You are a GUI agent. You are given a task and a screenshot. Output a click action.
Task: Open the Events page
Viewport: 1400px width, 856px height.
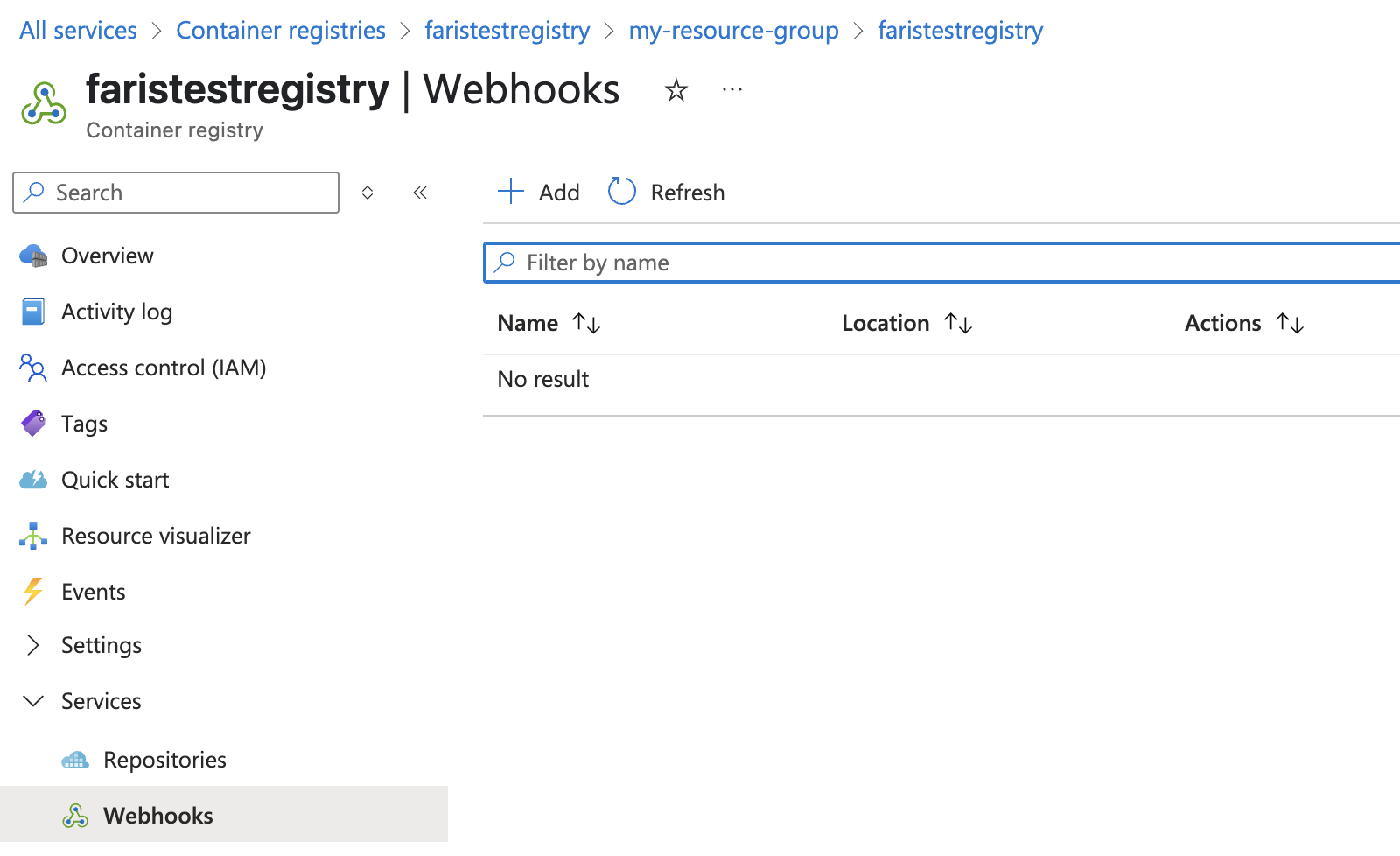[93, 592]
